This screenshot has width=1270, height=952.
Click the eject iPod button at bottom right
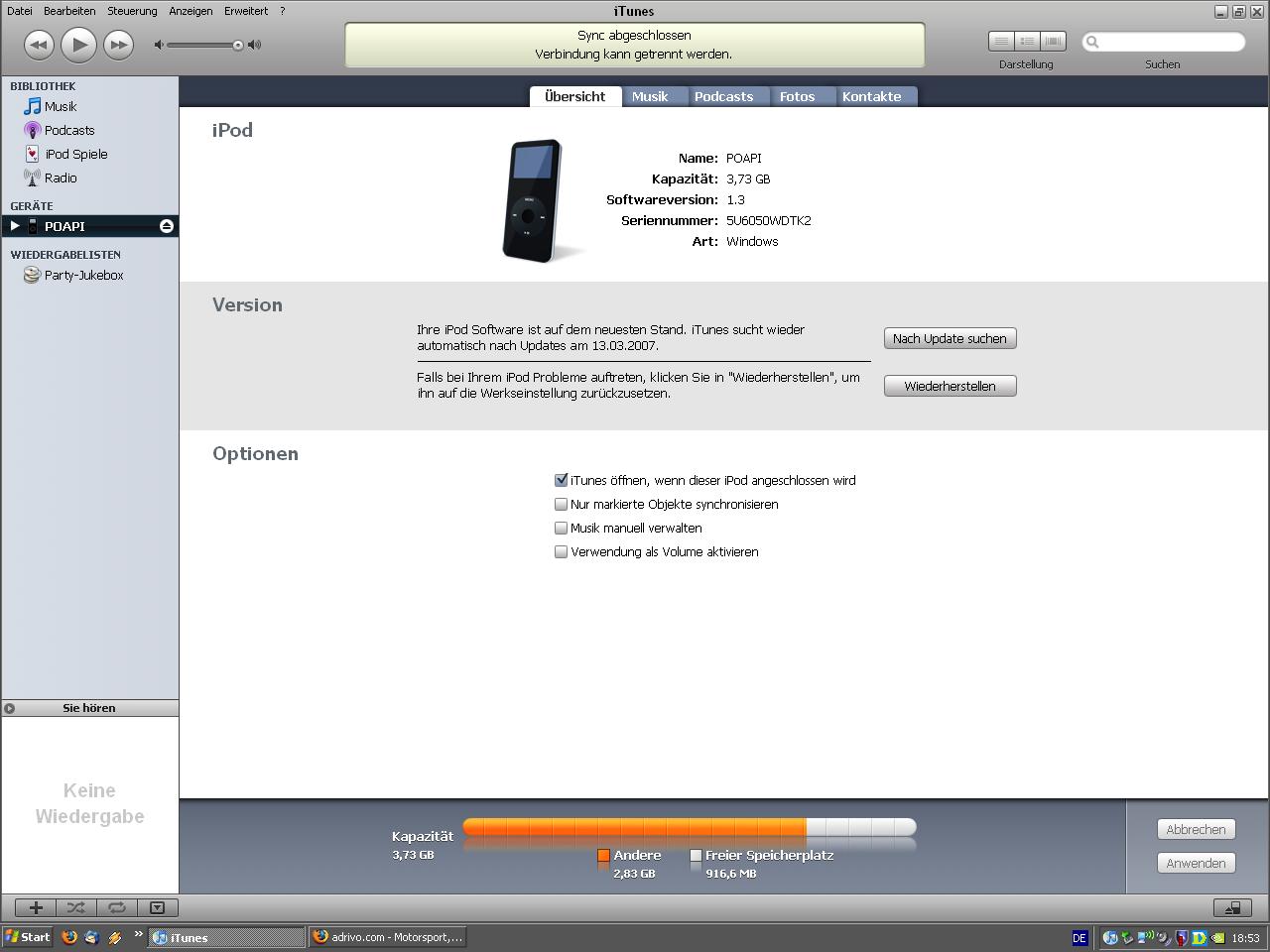point(1232,907)
